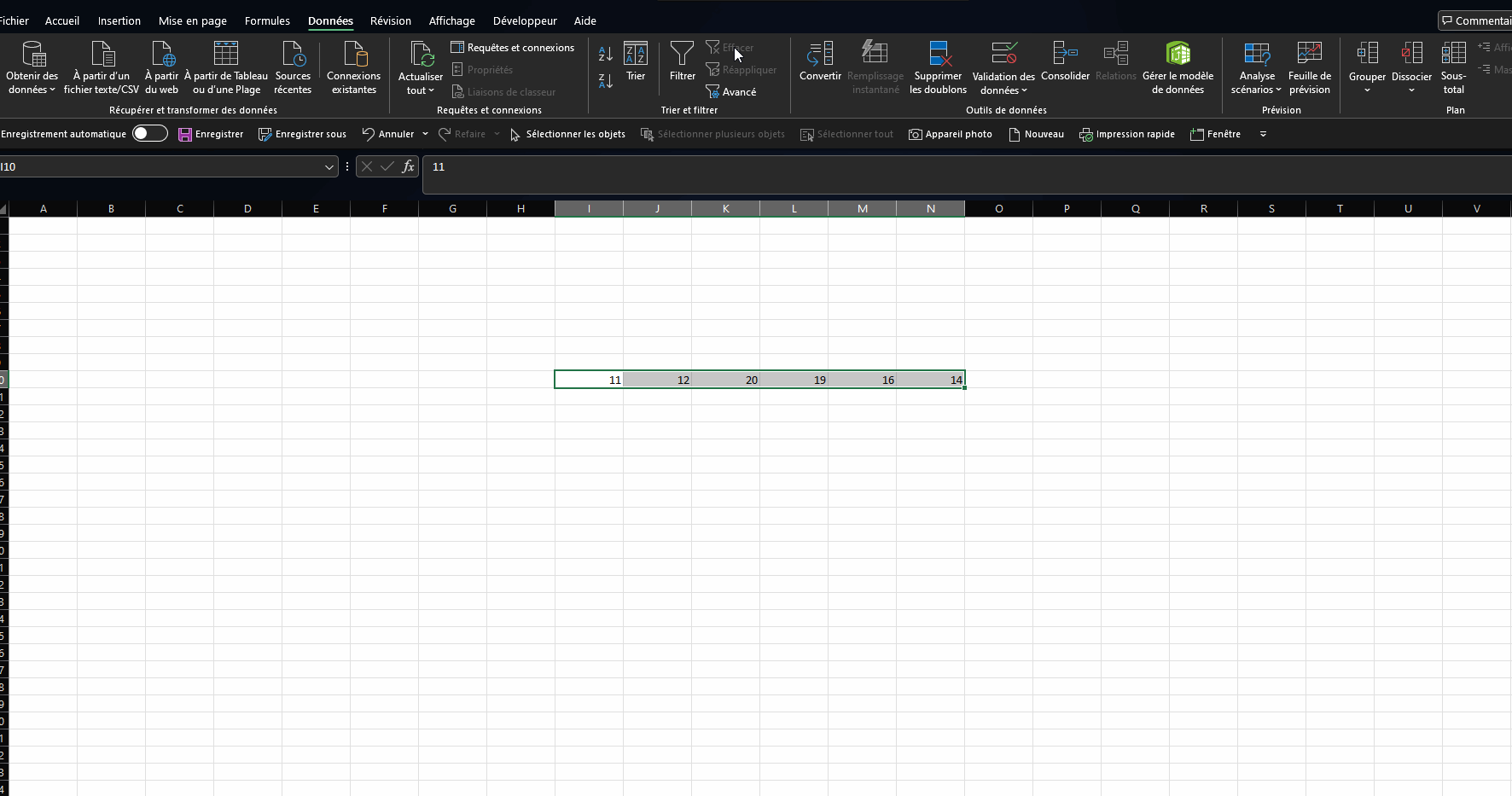Screen dimensions: 1512x796
Task: Click the Filtrer funnel icon
Action: 682,55
